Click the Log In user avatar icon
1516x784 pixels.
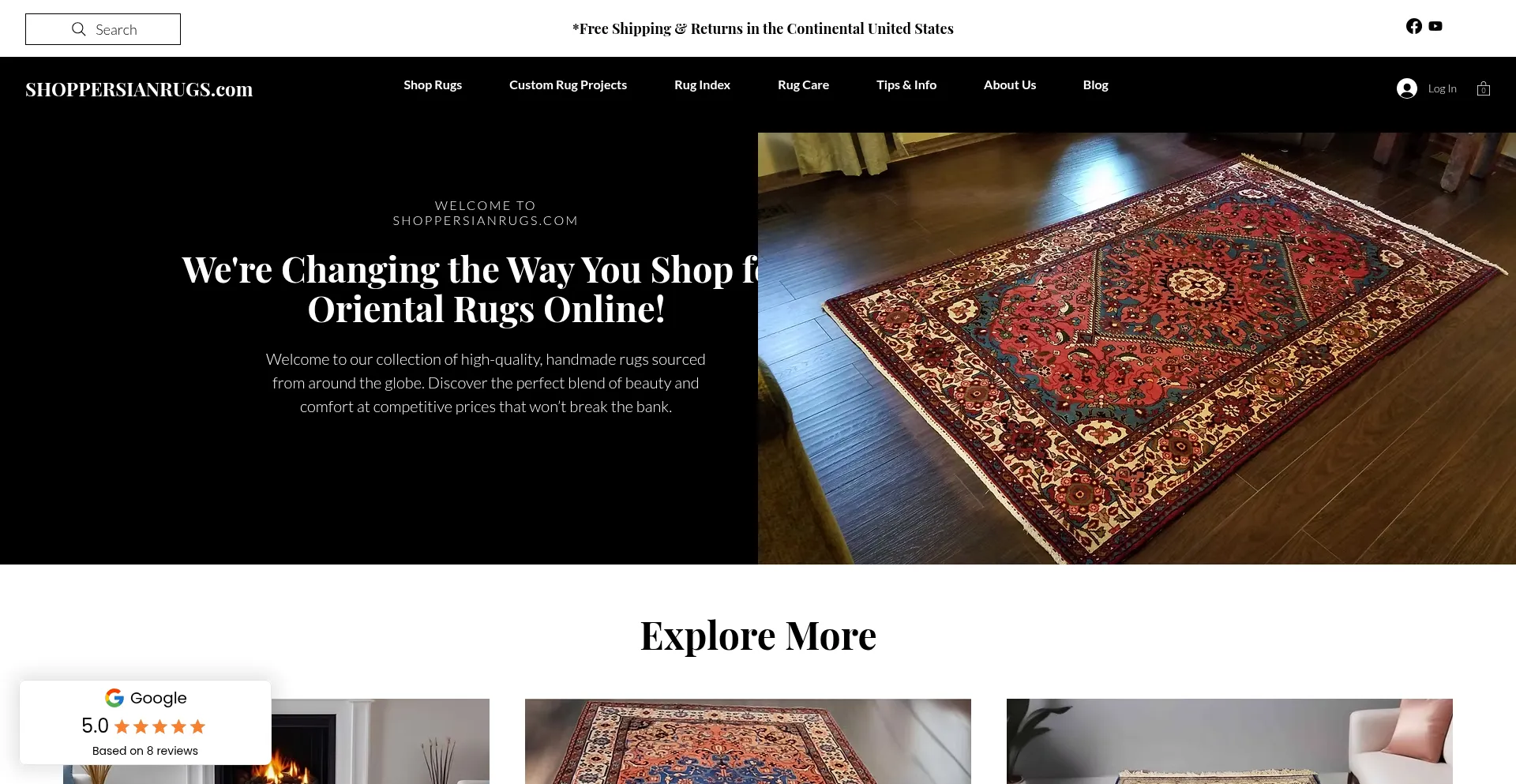pos(1407,88)
